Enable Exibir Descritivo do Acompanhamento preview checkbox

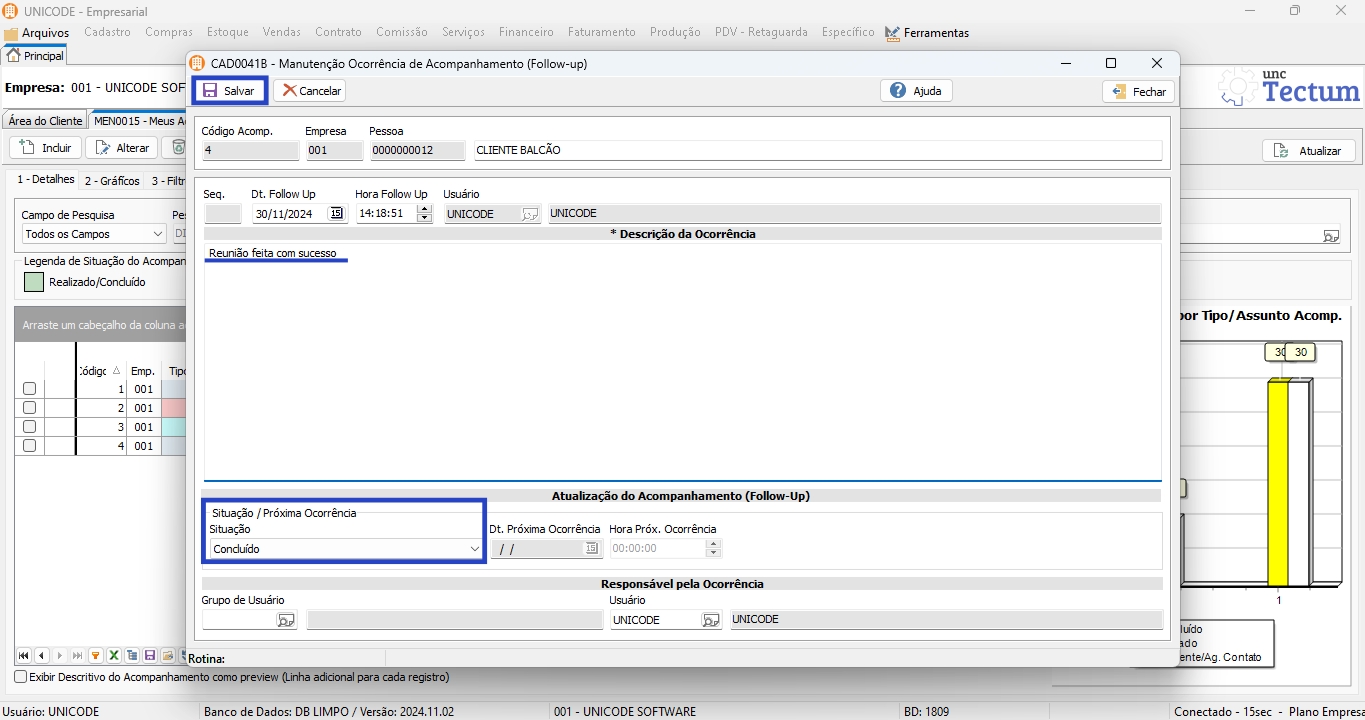tap(21, 677)
